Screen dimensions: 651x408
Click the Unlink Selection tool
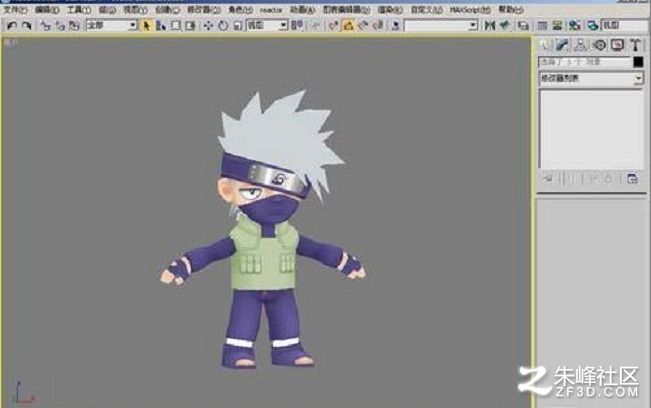[x=60, y=26]
